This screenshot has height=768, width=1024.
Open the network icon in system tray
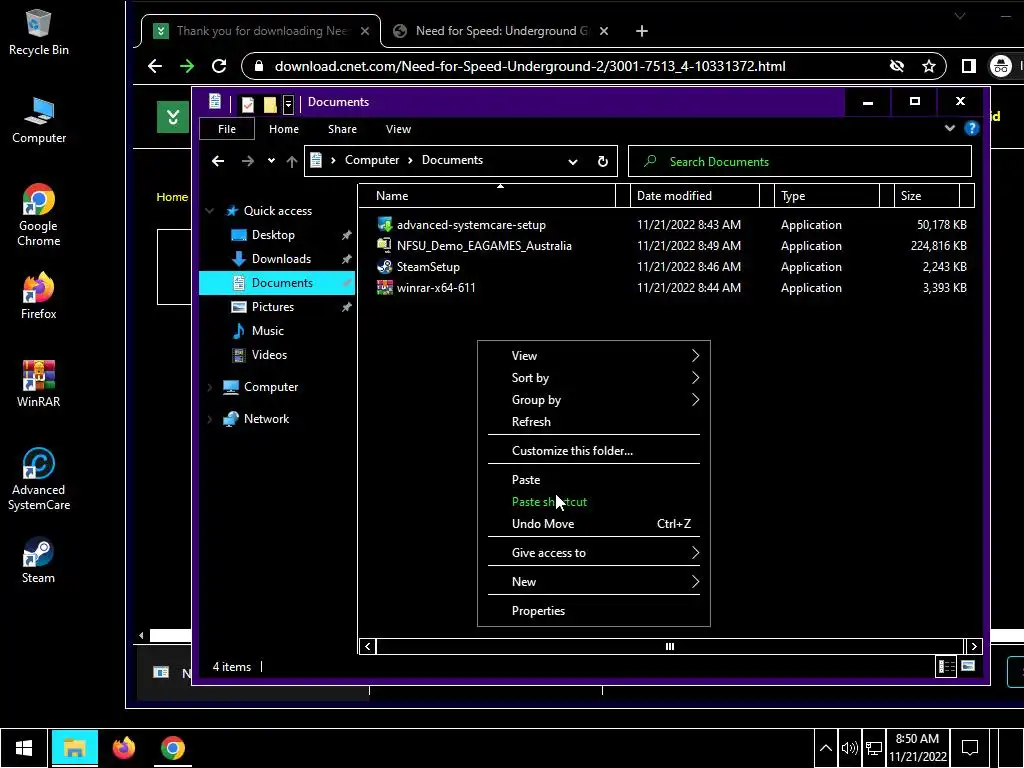pyautogui.click(x=874, y=748)
